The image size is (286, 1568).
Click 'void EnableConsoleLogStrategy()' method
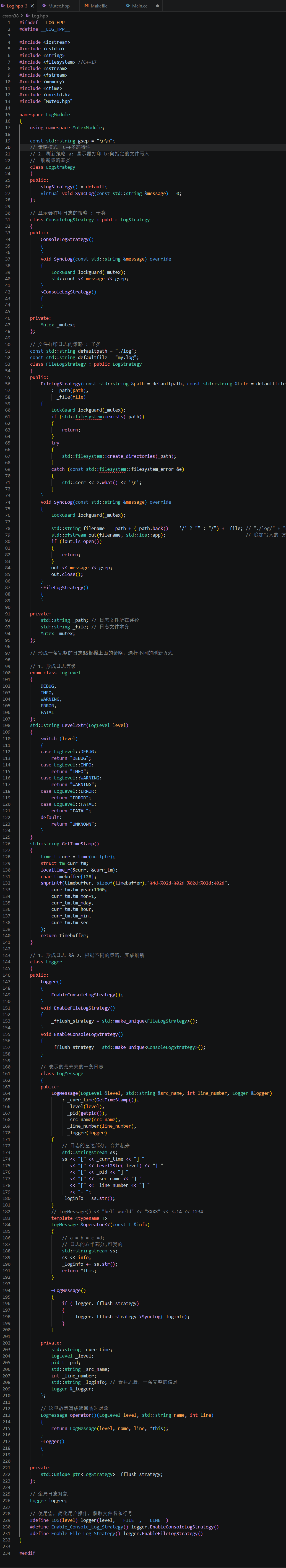[82, 1034]
